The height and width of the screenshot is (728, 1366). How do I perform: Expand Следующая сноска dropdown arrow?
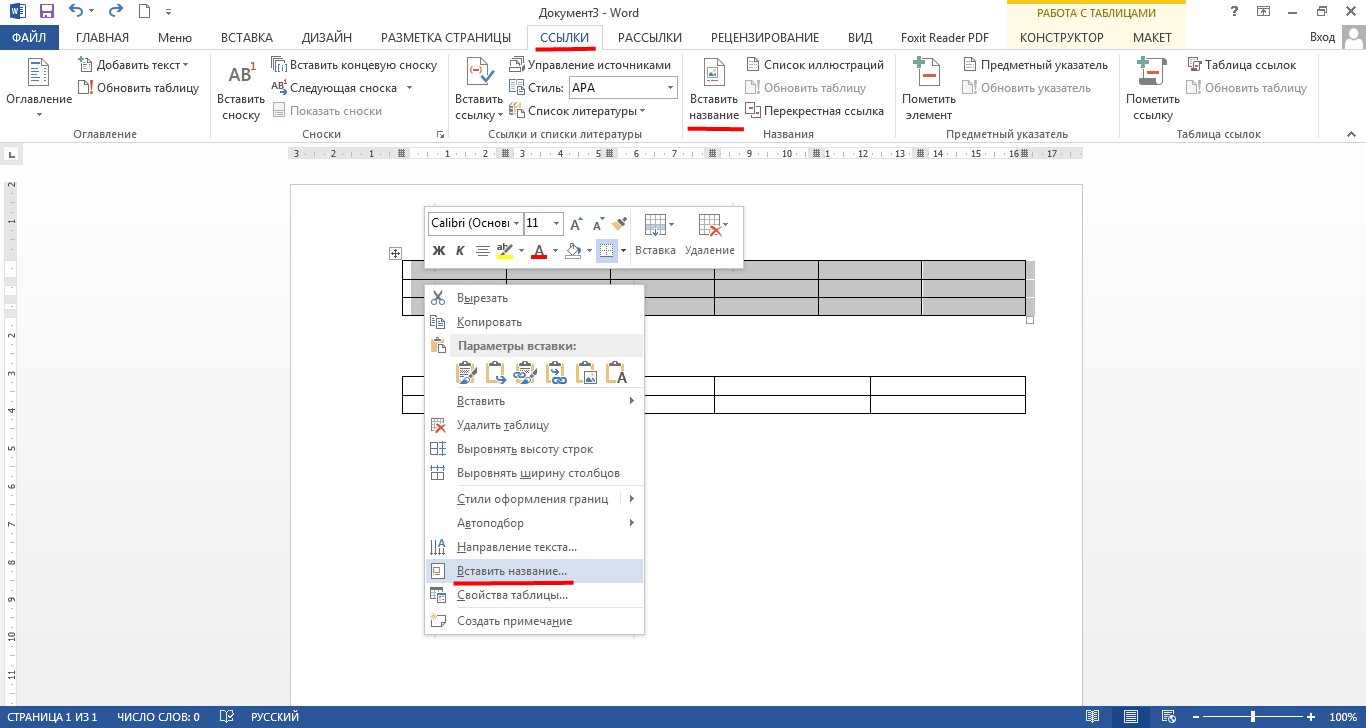pyautogui.click(x=409, y=88)
